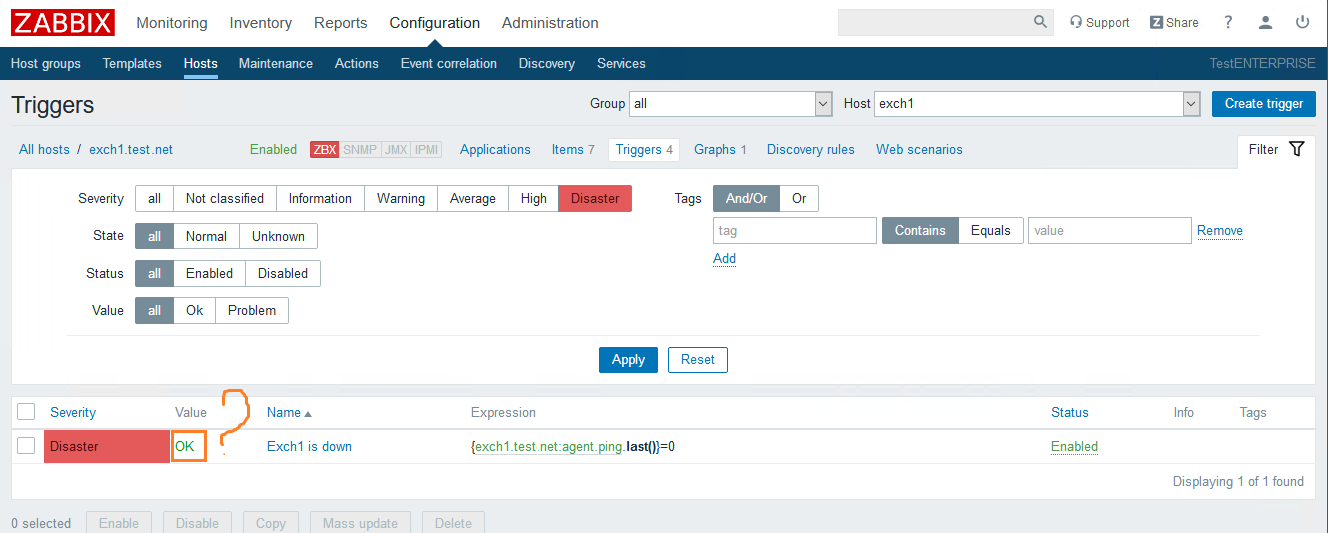Image resolution: width=1328 pixels, height=533 pixels.
Task: Open help with the question mark icon
Action: [1229, 22]
